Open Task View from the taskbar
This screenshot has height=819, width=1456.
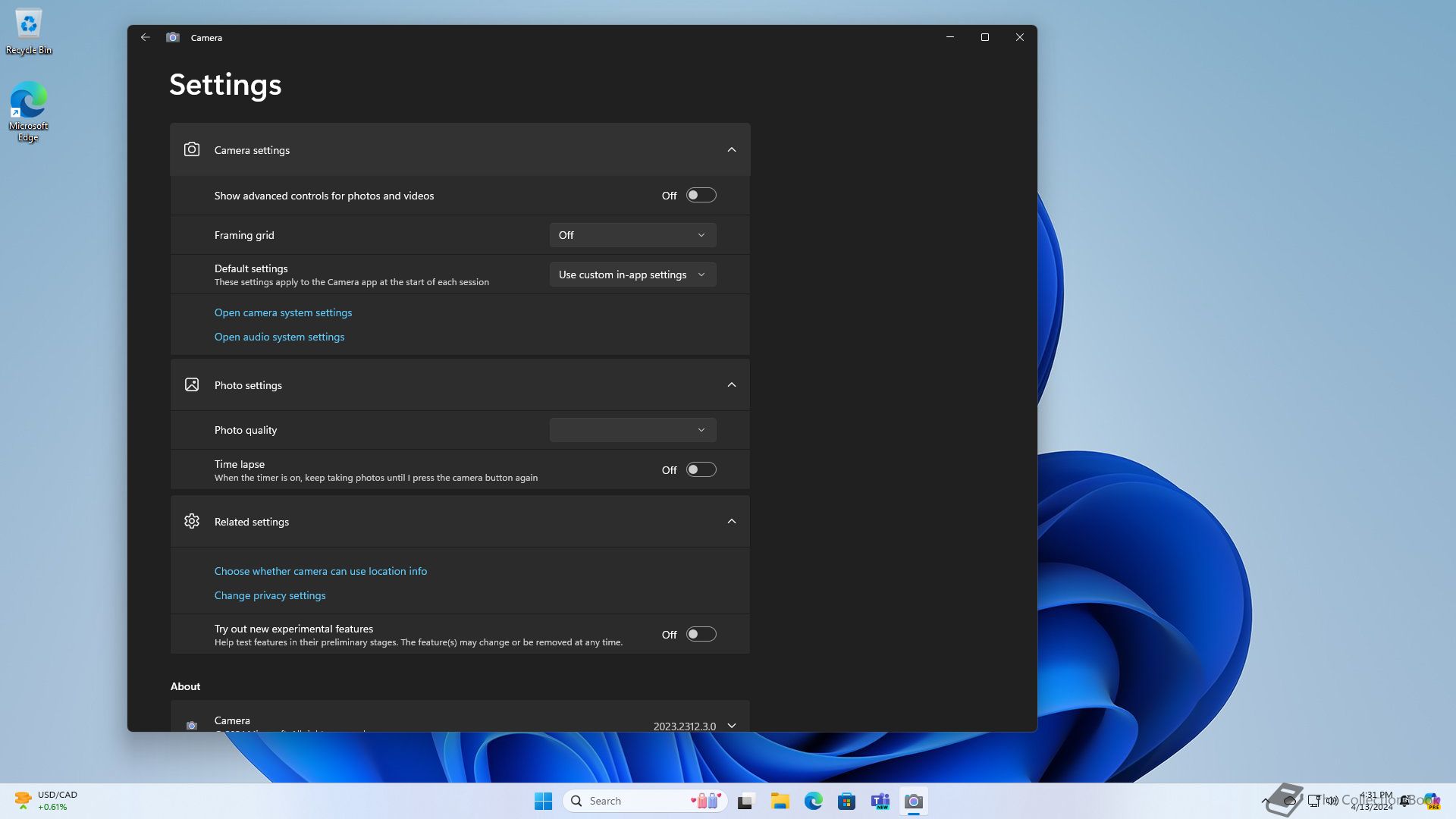(x=746, y=801)
